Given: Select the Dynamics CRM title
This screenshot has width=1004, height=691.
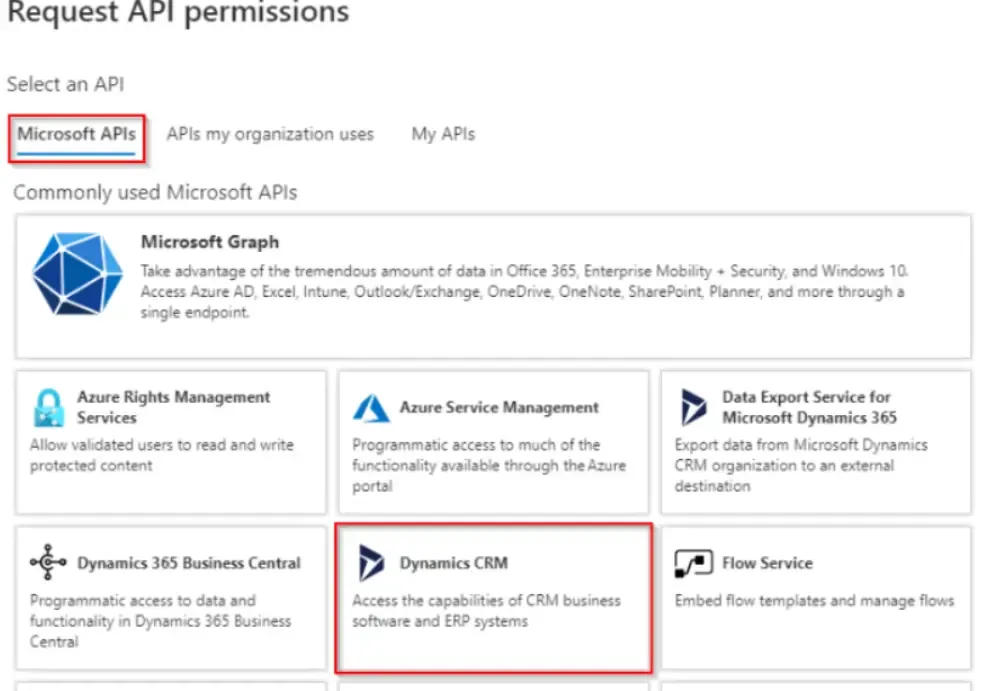Looking at the screenshot, I should [x=453, y=563].
